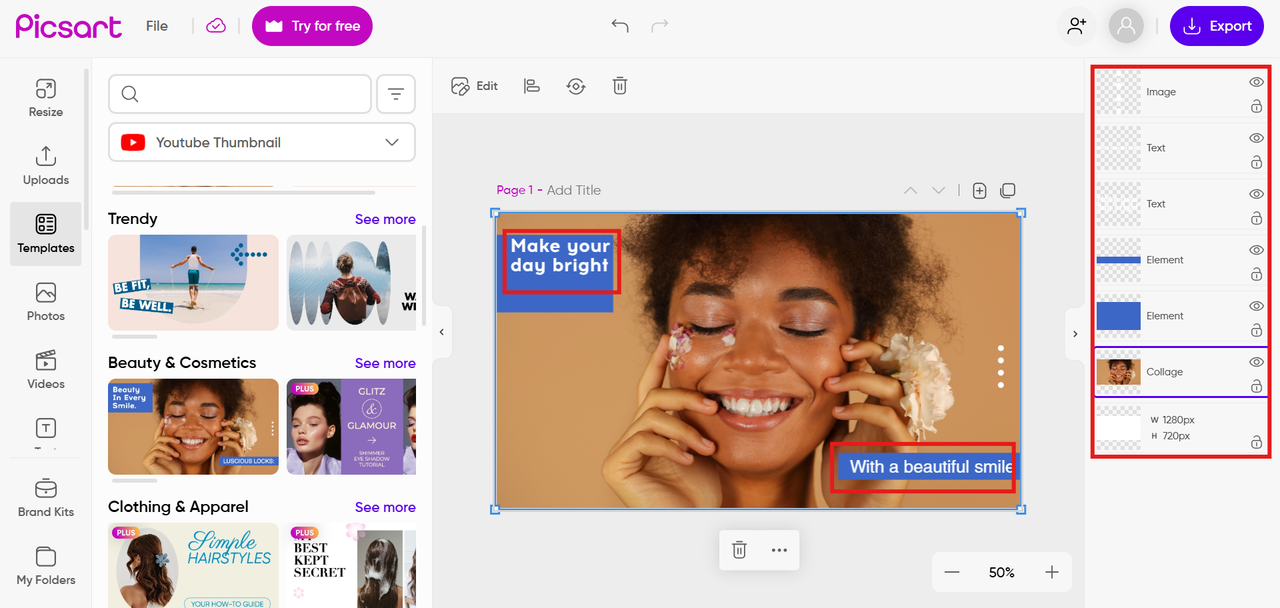Open the Resize tool in sidebar
Screen dimensions: 1280x608
pyautogui.click(x=45, y=98)
